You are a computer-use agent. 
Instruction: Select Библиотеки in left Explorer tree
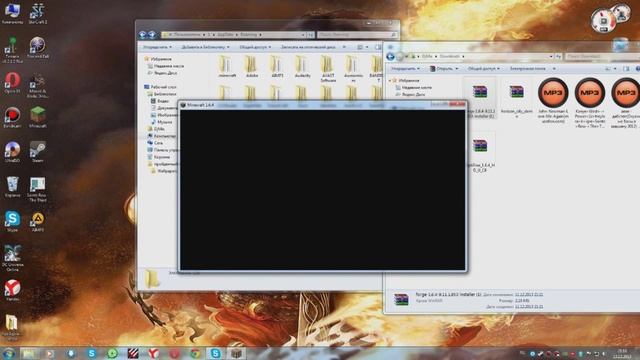pos(165,94)
